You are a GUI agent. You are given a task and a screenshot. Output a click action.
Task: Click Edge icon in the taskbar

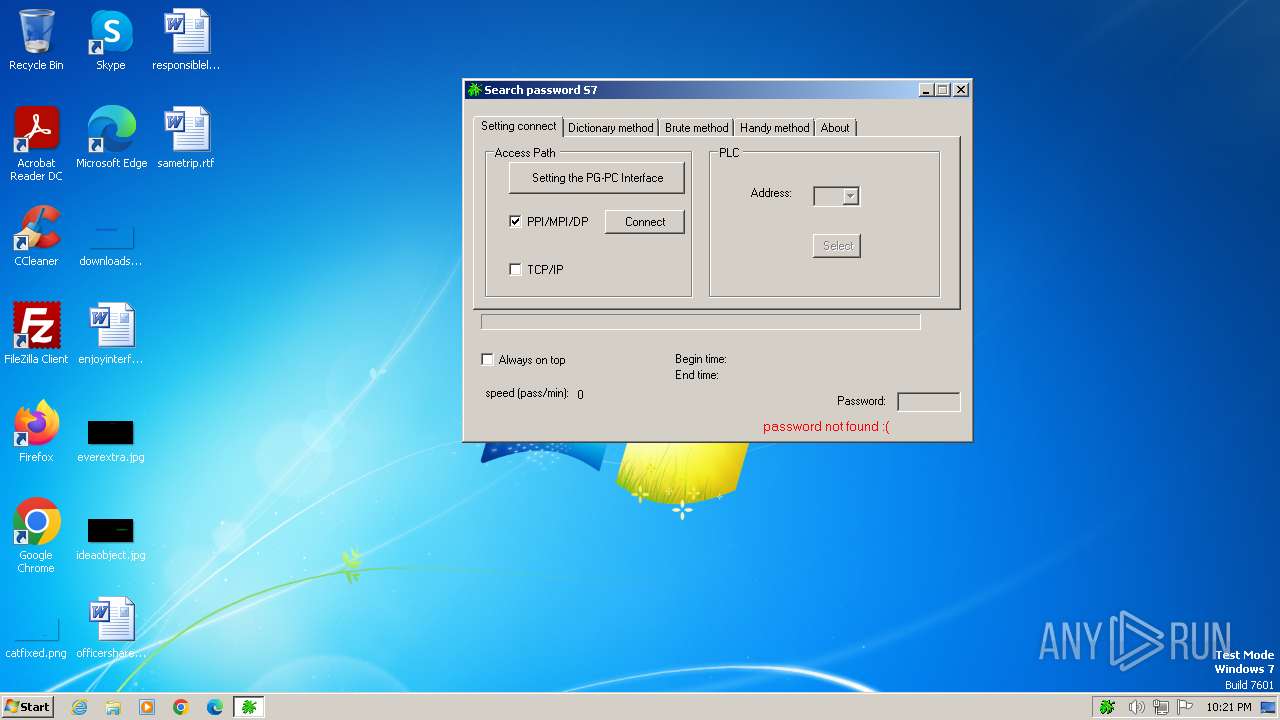click(x=214, y=707)
